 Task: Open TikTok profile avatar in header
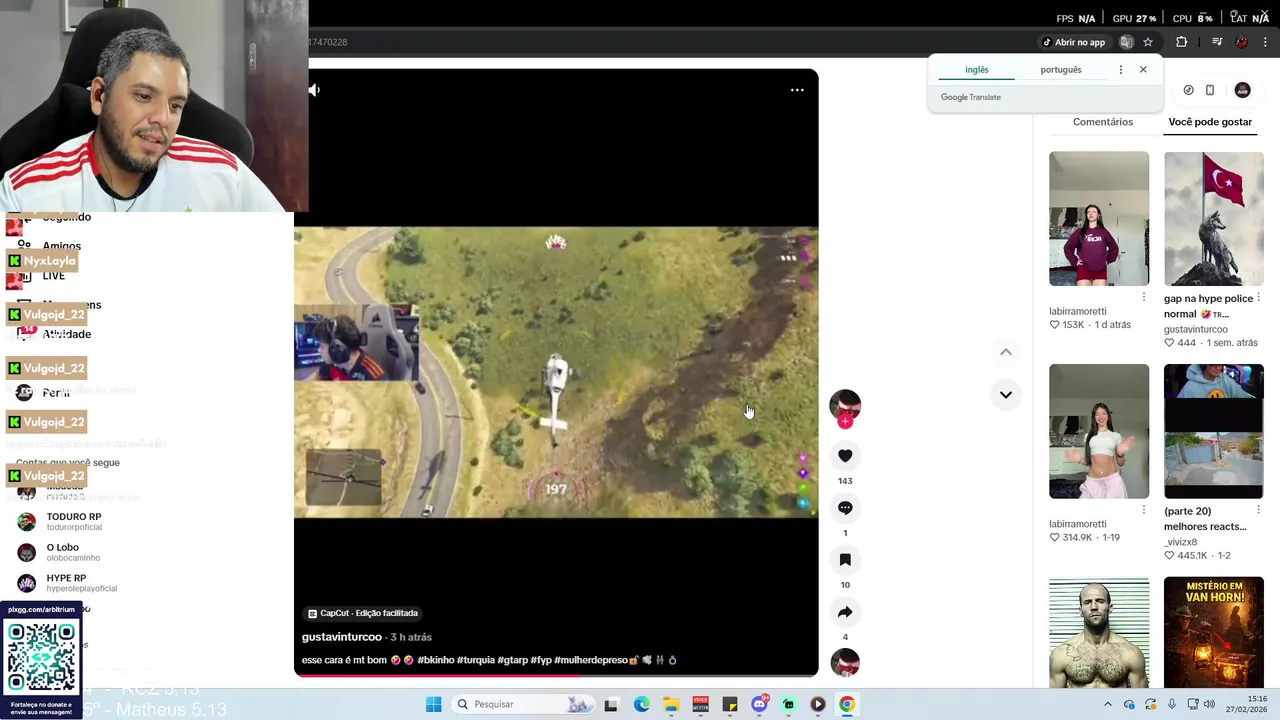(1242, 90)
